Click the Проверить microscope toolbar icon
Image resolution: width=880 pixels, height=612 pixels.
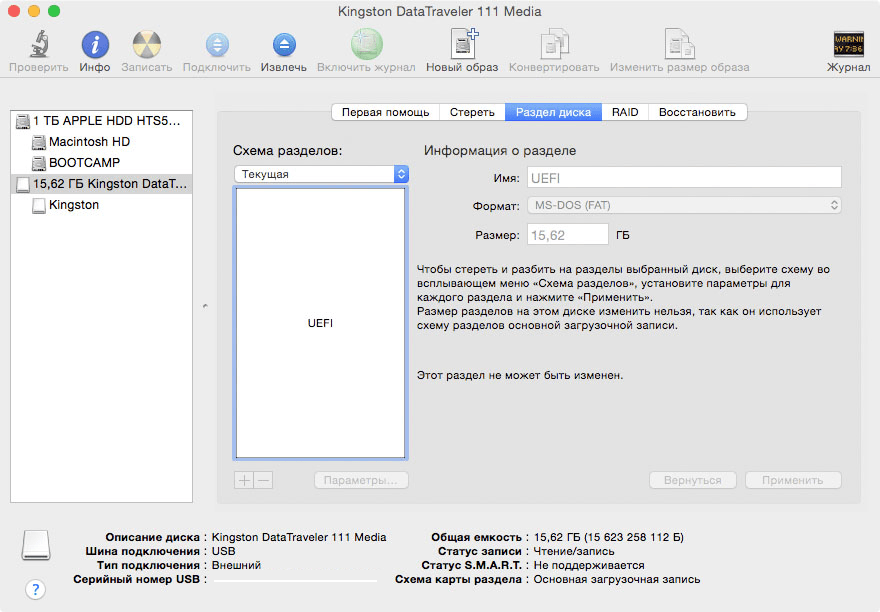tap(39, 45)
